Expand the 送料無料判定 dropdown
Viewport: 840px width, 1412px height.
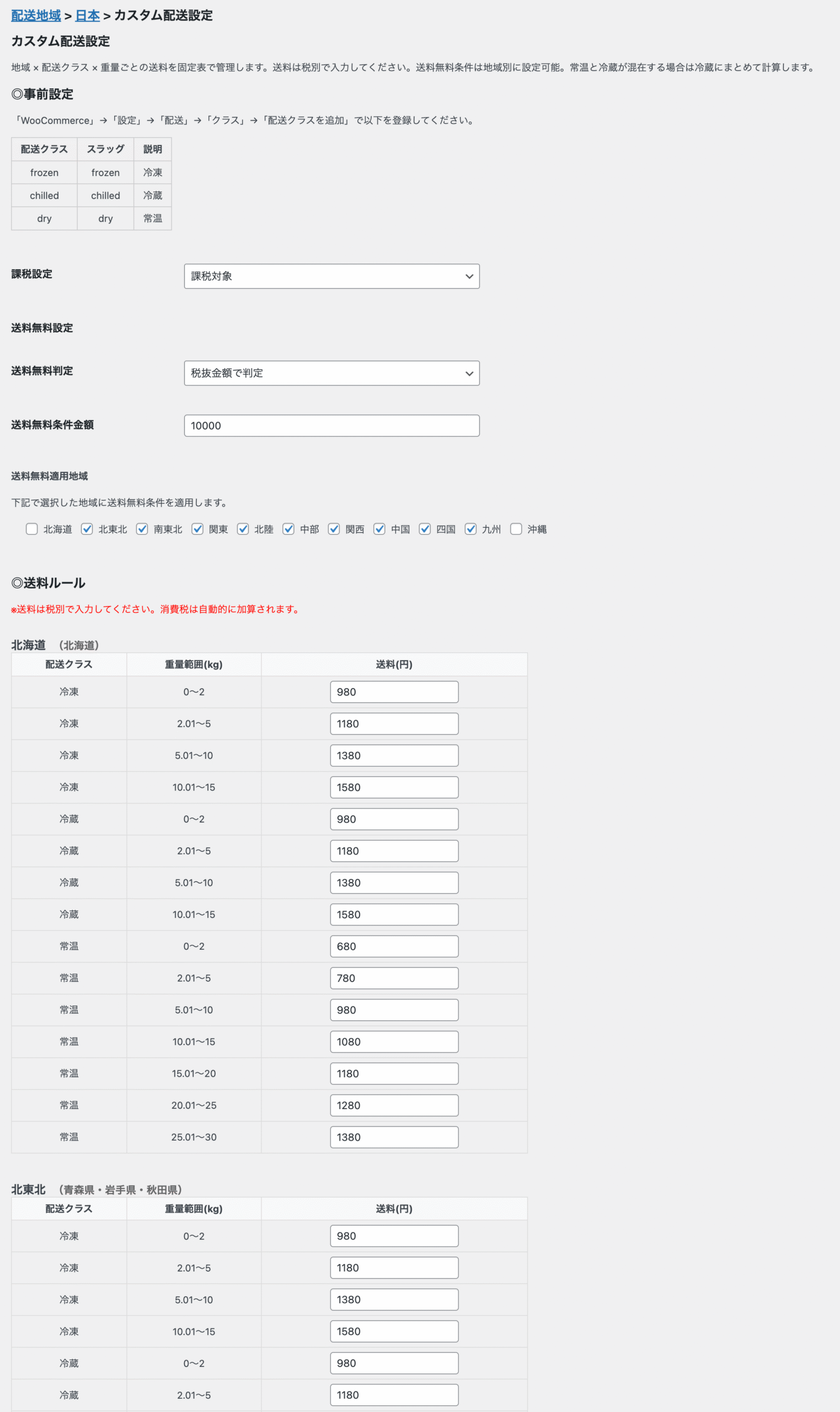point(331,373)
